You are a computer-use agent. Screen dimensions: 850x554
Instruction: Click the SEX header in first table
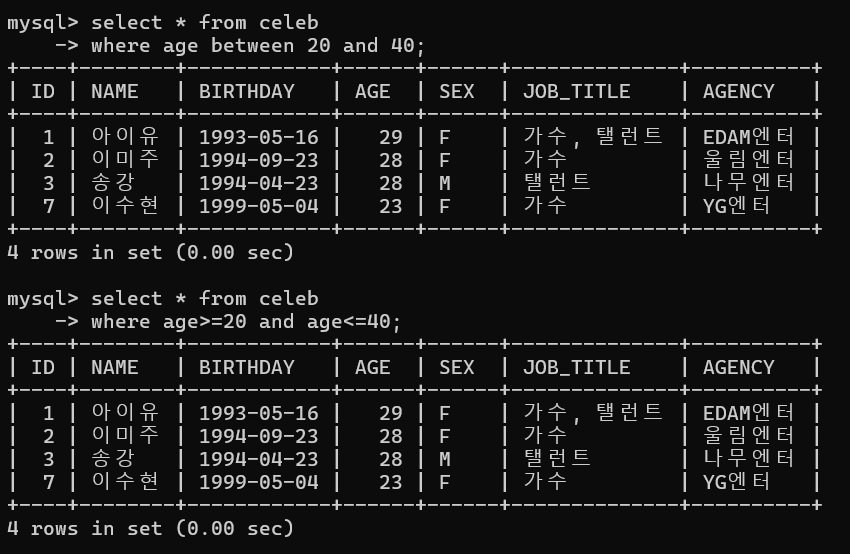(456, 91)
